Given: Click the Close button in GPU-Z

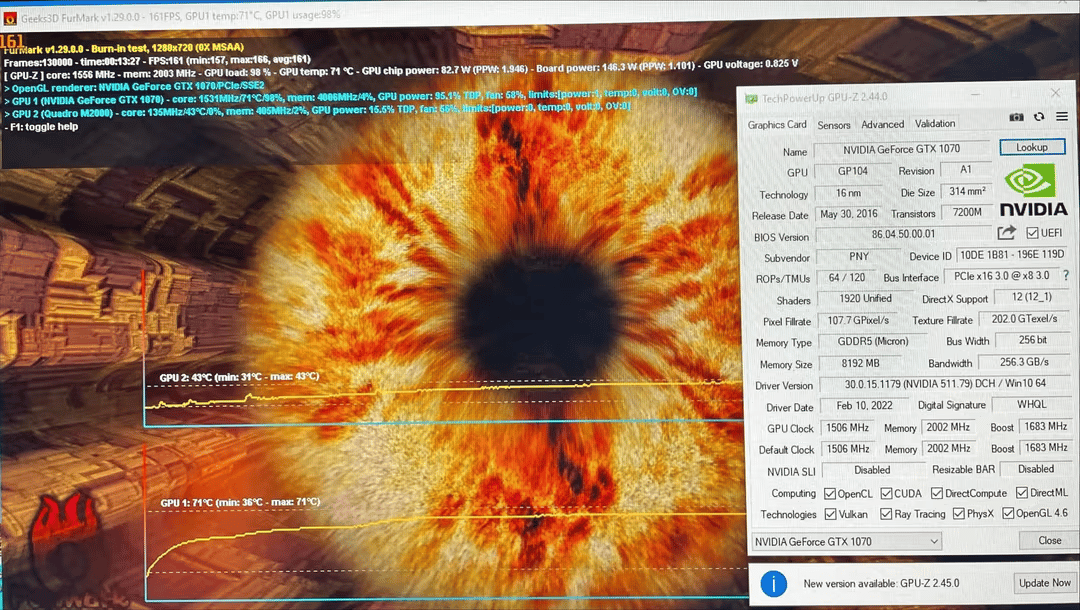Looking at the screenshot, I should pyautogui.click(x=1049, y=540).
